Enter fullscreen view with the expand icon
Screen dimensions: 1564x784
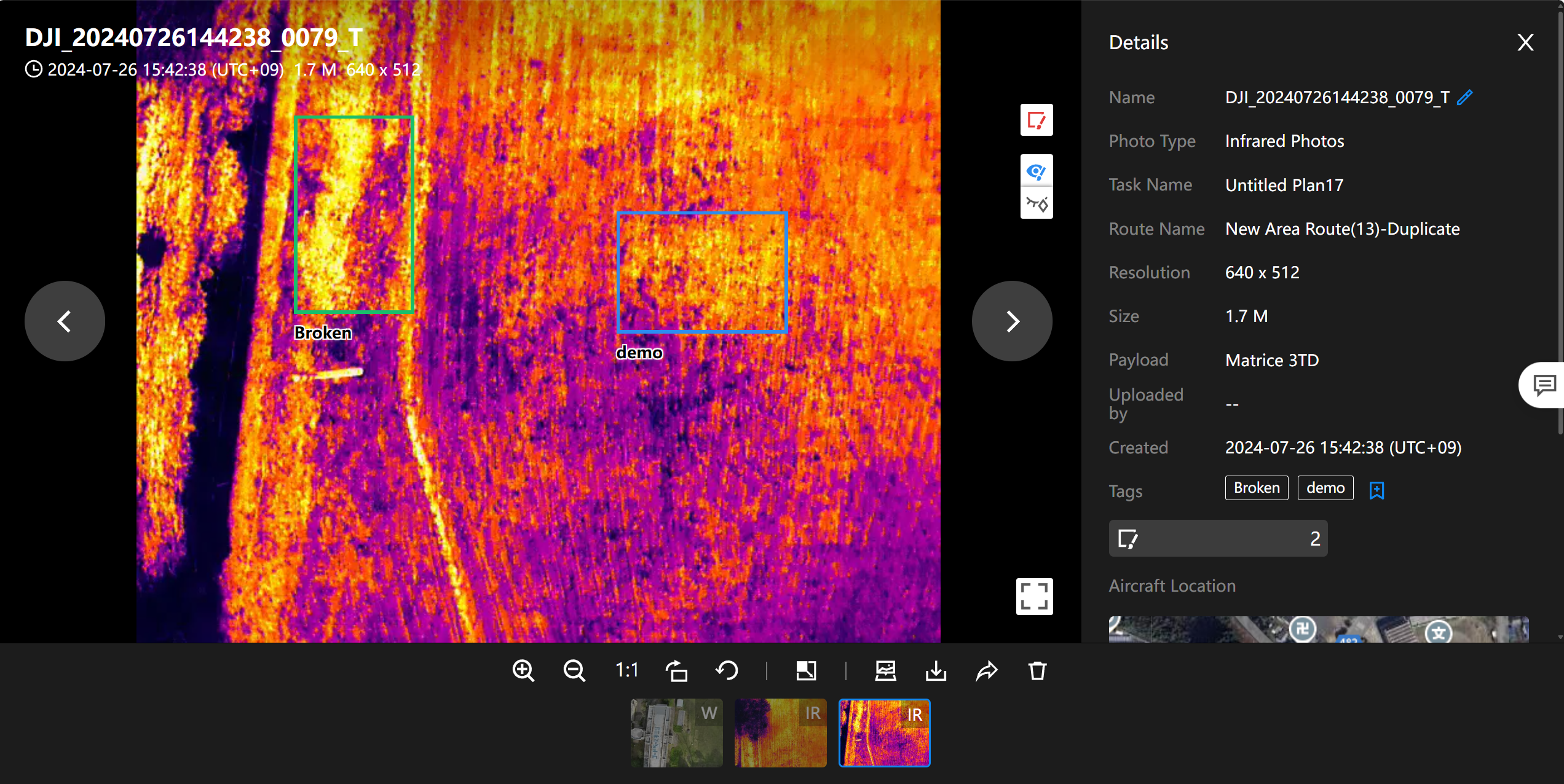[1034, 596]
